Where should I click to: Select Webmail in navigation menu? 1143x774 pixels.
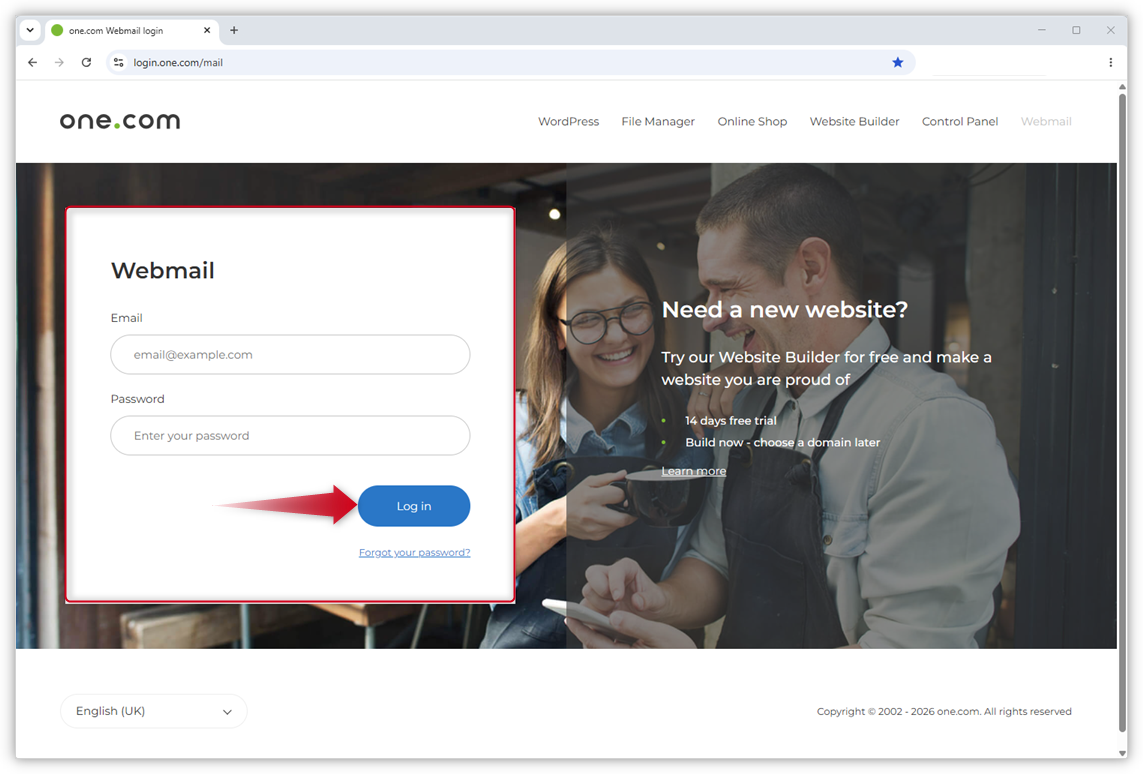click(1045, 122)
